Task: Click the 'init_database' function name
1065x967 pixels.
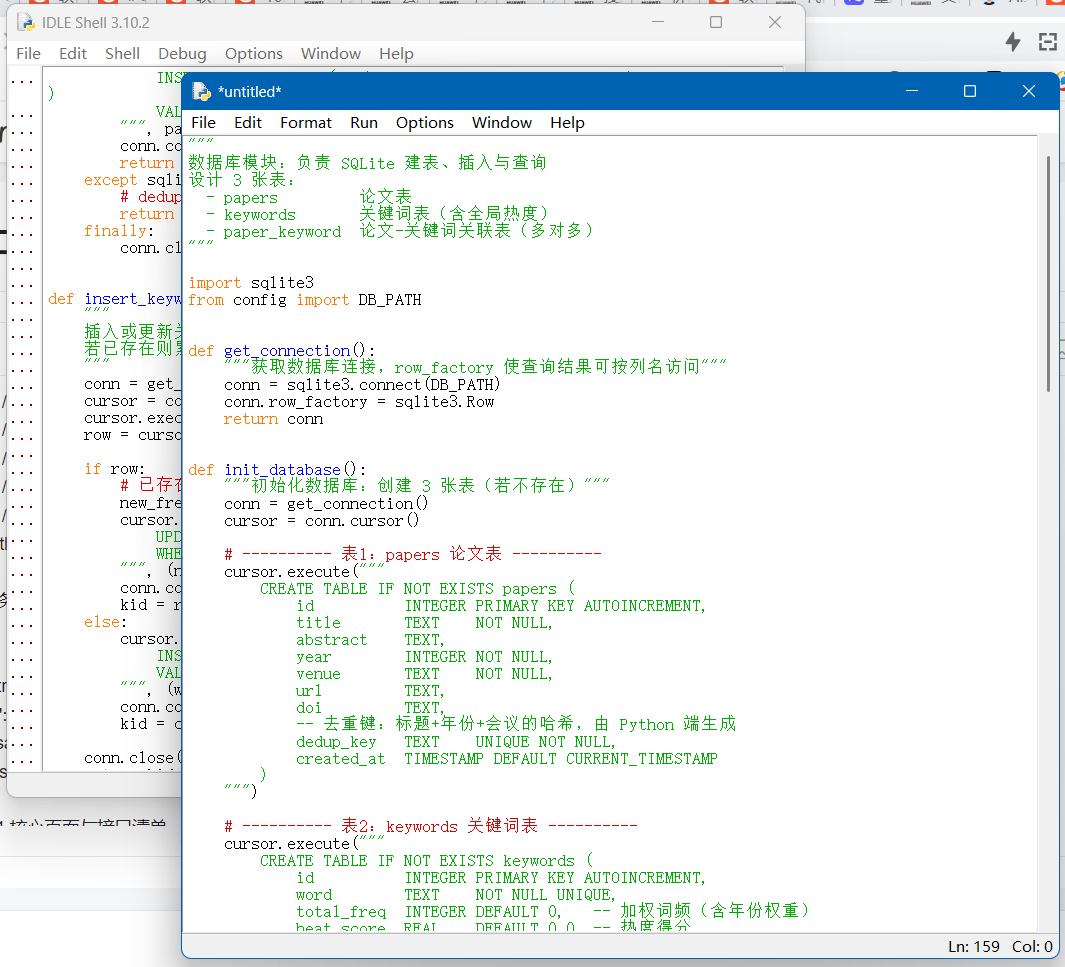Action: [282, 469]
